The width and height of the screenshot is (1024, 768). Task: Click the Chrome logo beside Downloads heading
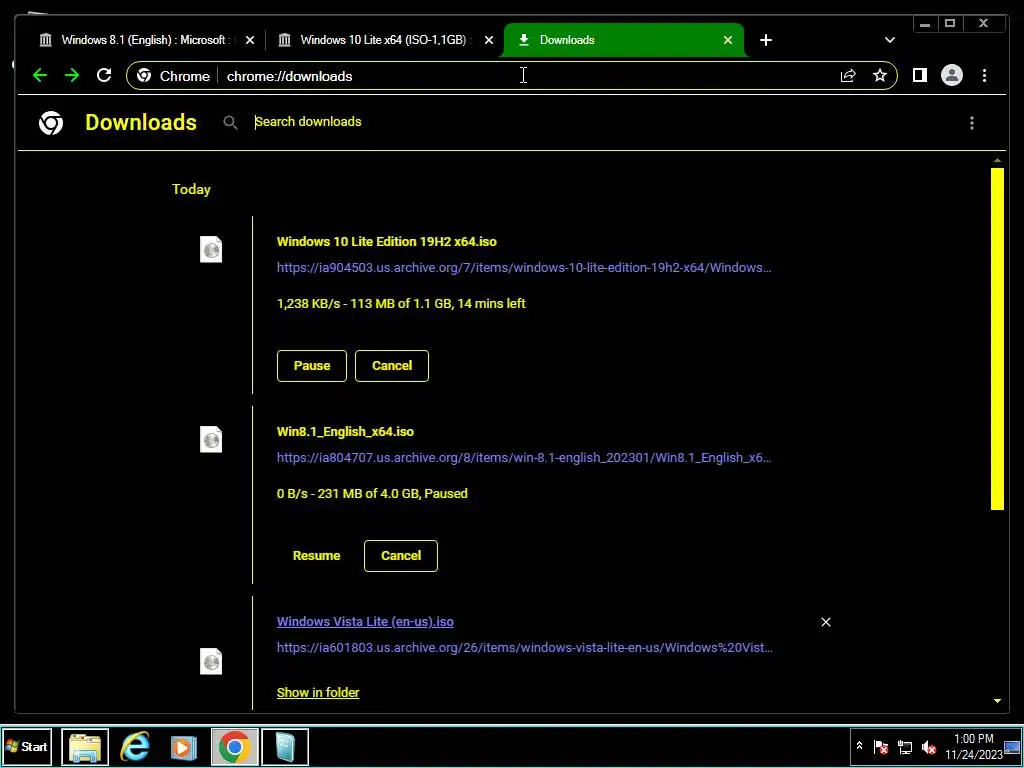coord(51,123)
